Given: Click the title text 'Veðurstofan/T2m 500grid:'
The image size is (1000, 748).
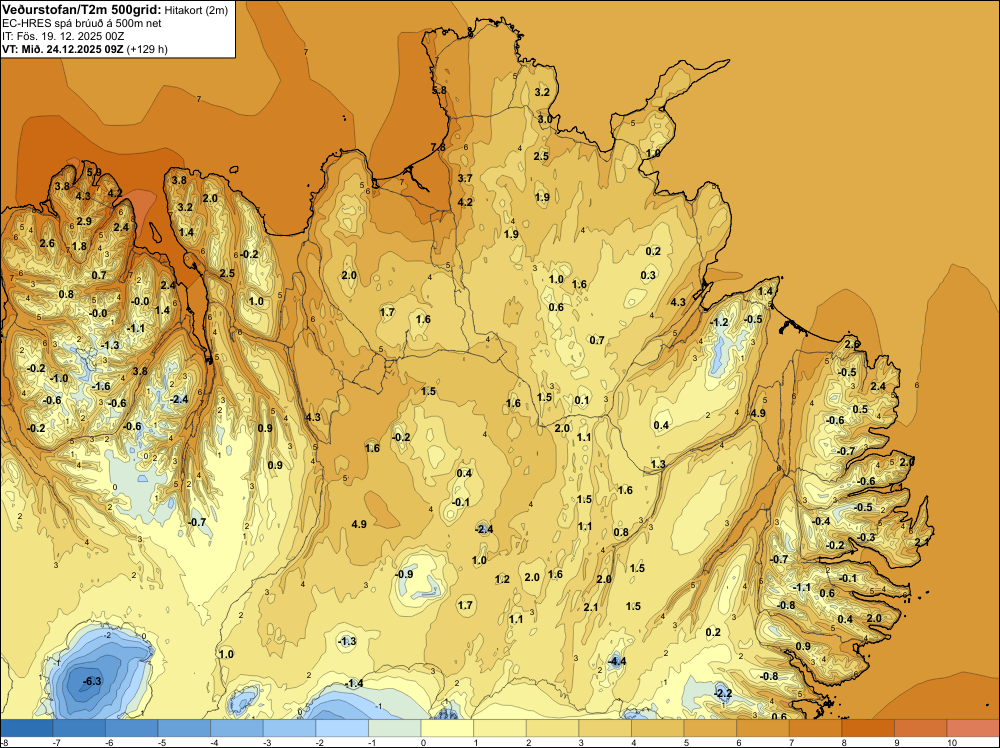Looking at the screenshot, I should click(x=82, y=9).
